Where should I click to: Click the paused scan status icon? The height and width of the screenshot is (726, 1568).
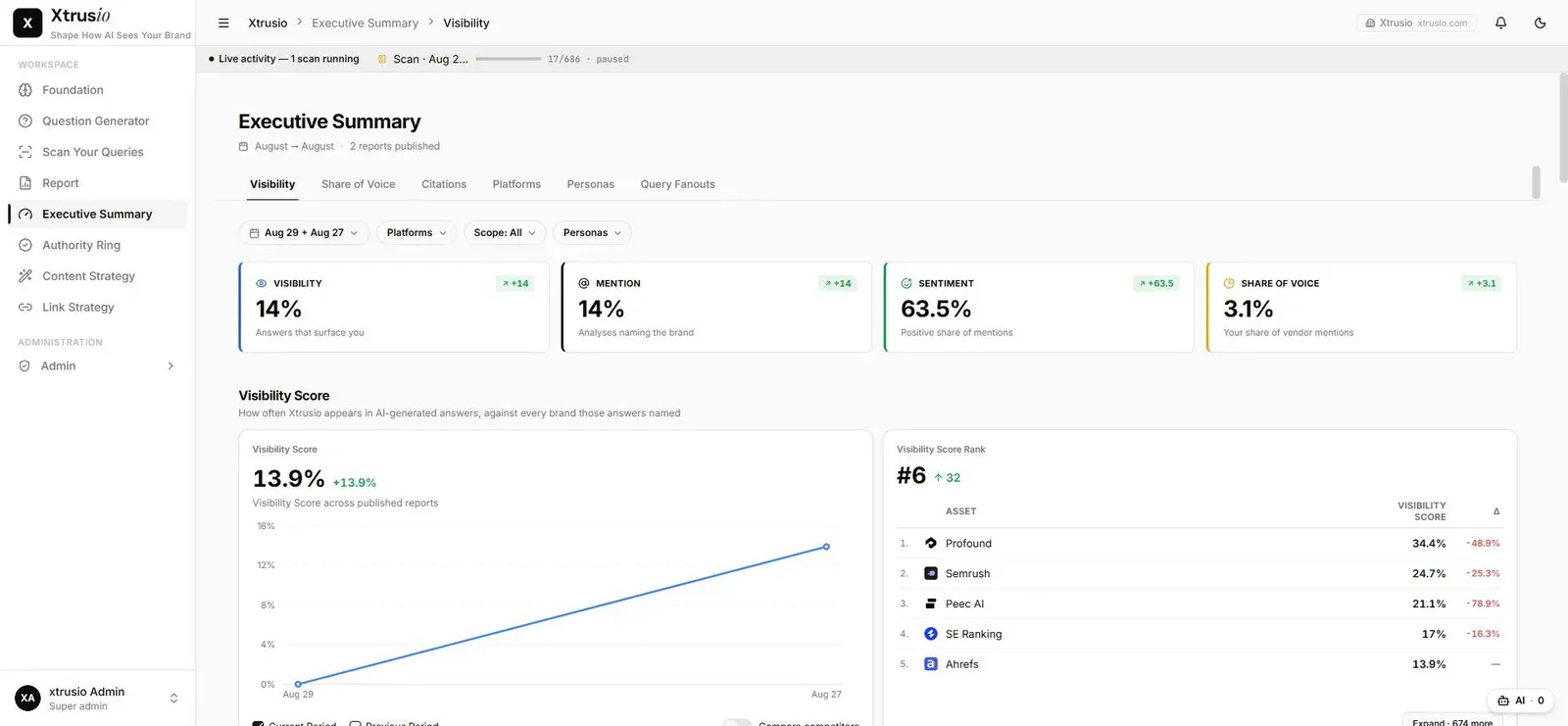pos(382,59)
